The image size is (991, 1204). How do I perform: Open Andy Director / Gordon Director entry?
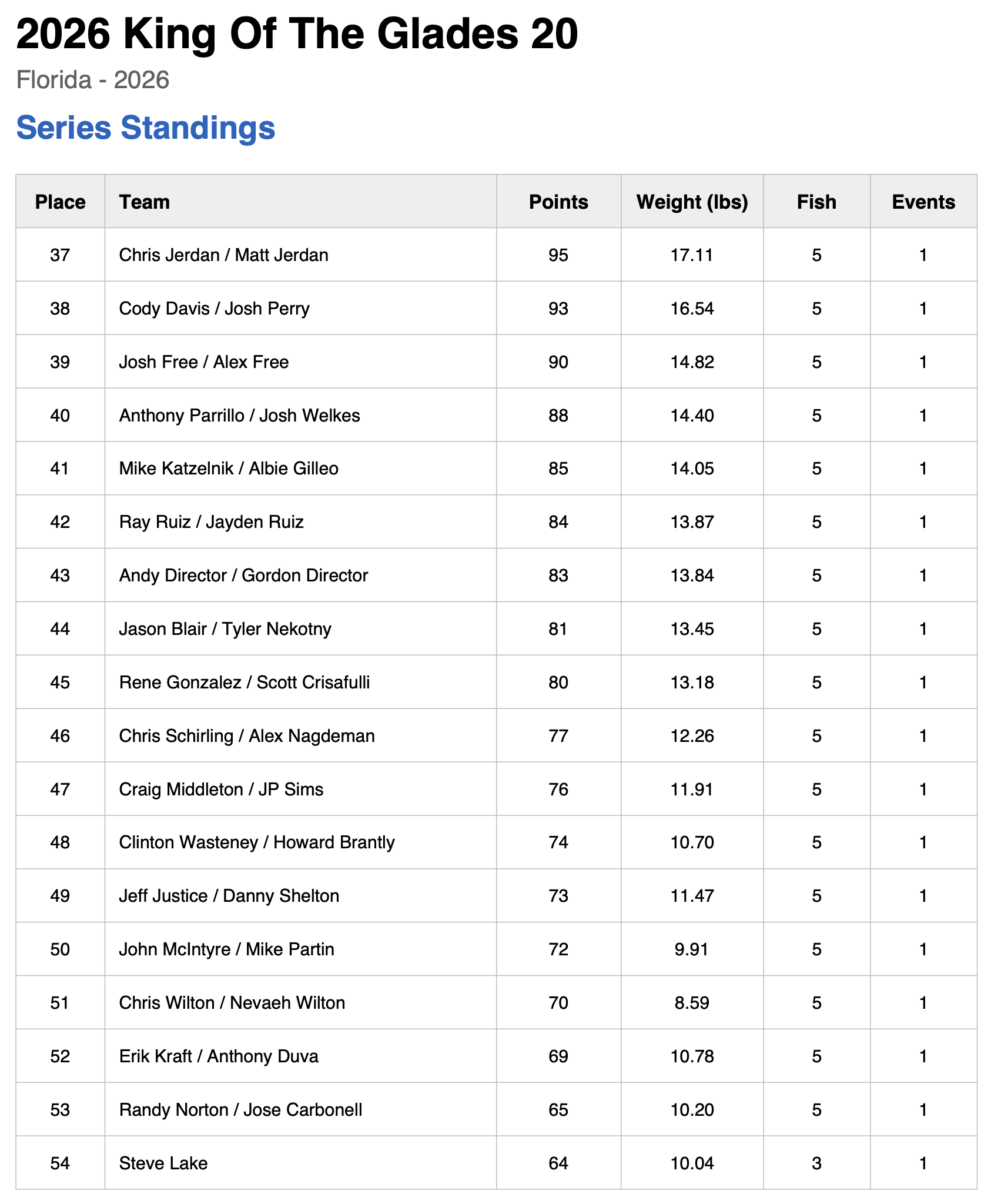[x=243, y=576]
